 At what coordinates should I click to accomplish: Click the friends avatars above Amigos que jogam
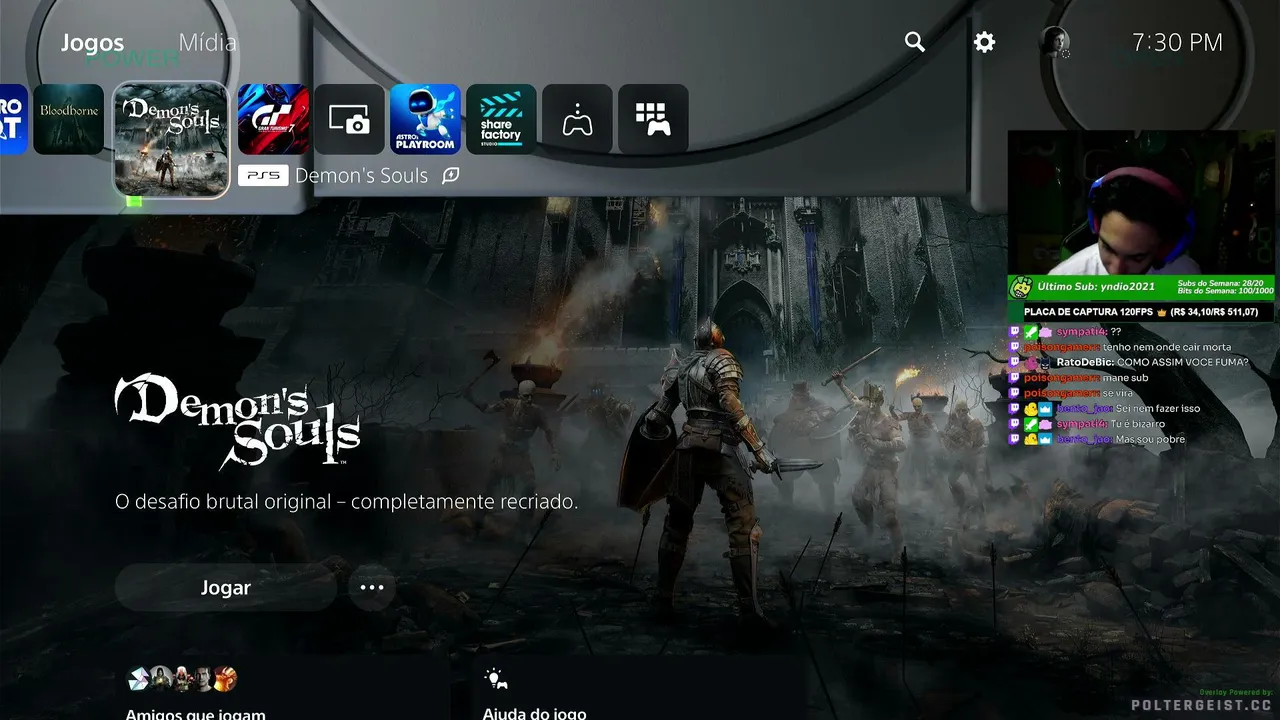pos(182,680)
